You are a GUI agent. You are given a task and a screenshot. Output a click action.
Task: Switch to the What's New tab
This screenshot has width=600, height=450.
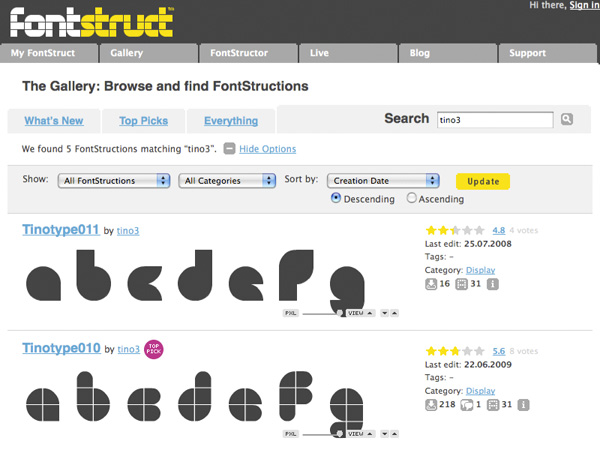click(x=54, y=121)
